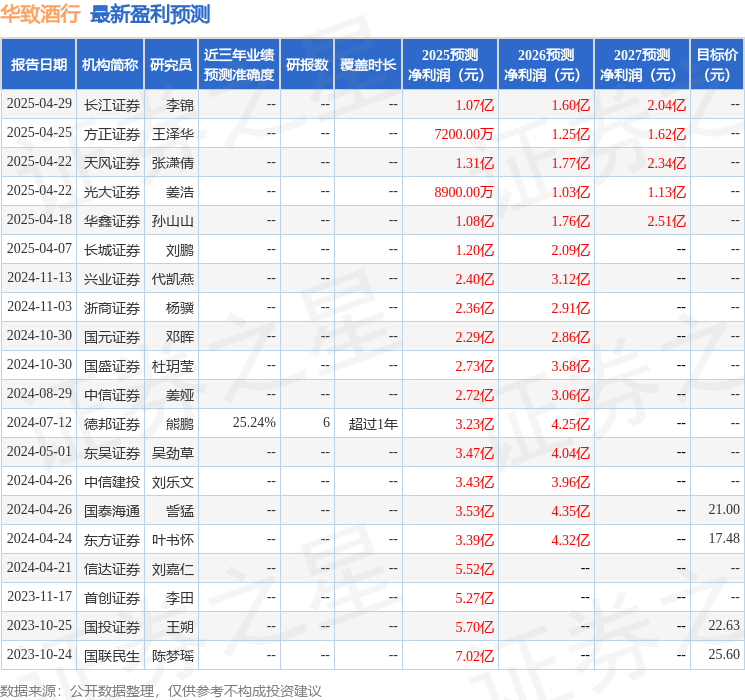Select the 首创证券 institution cell
The width and height of the screenshot is (745, 700).
pyautogui.click(x=112, y=598)
